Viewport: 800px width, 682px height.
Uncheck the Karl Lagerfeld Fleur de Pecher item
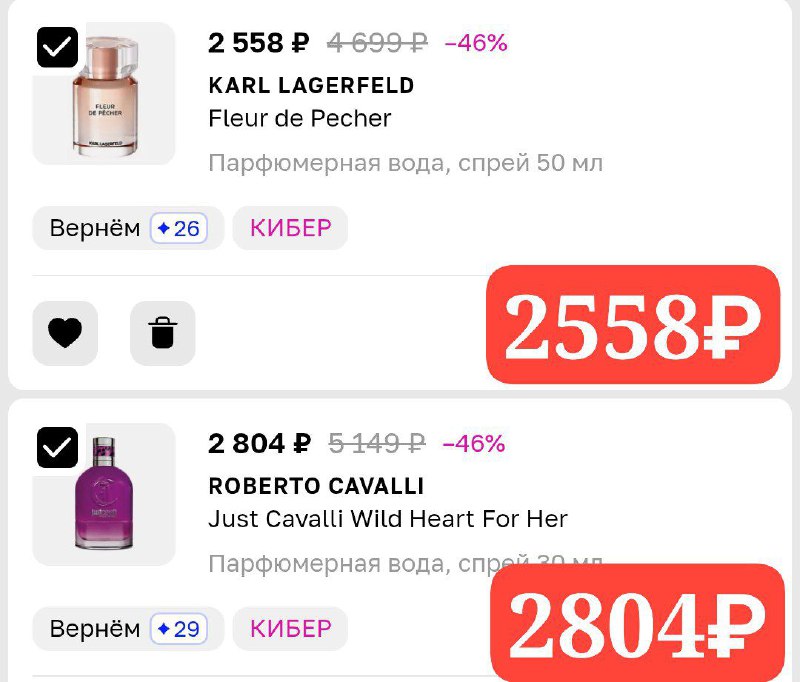click(57, 47)
